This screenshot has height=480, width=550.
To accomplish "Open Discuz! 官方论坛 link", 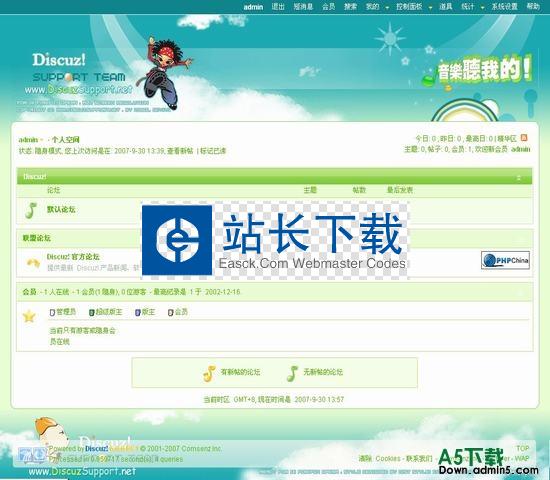I will (x=73, y=256).
